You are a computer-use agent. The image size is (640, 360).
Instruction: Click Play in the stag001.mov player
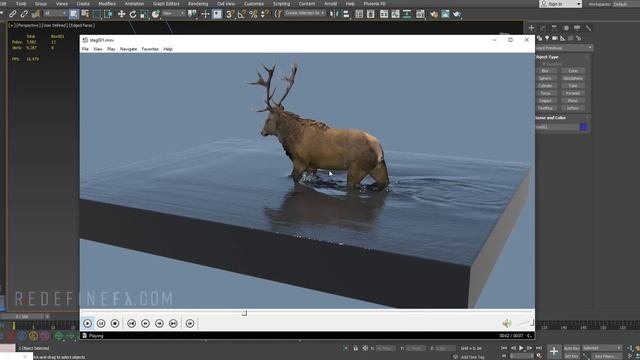[x=87, y=323]
